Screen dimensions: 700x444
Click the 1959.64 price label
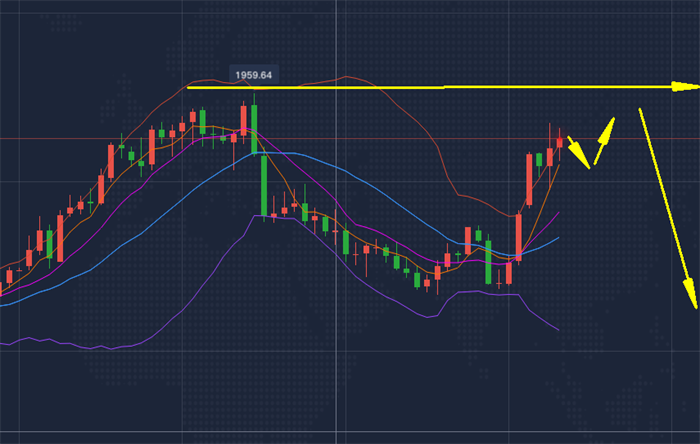pos(254,75)
